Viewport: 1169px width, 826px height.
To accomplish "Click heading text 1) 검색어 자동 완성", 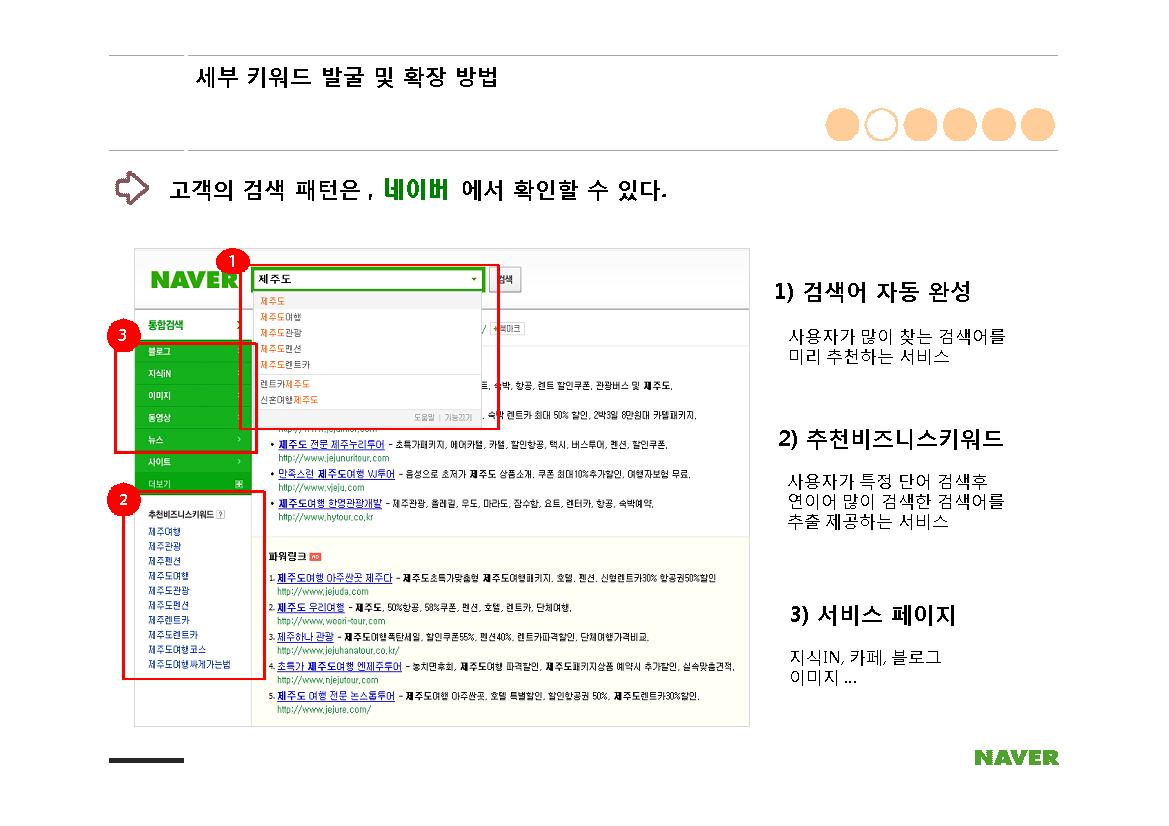I will click(x=872, y=291).
